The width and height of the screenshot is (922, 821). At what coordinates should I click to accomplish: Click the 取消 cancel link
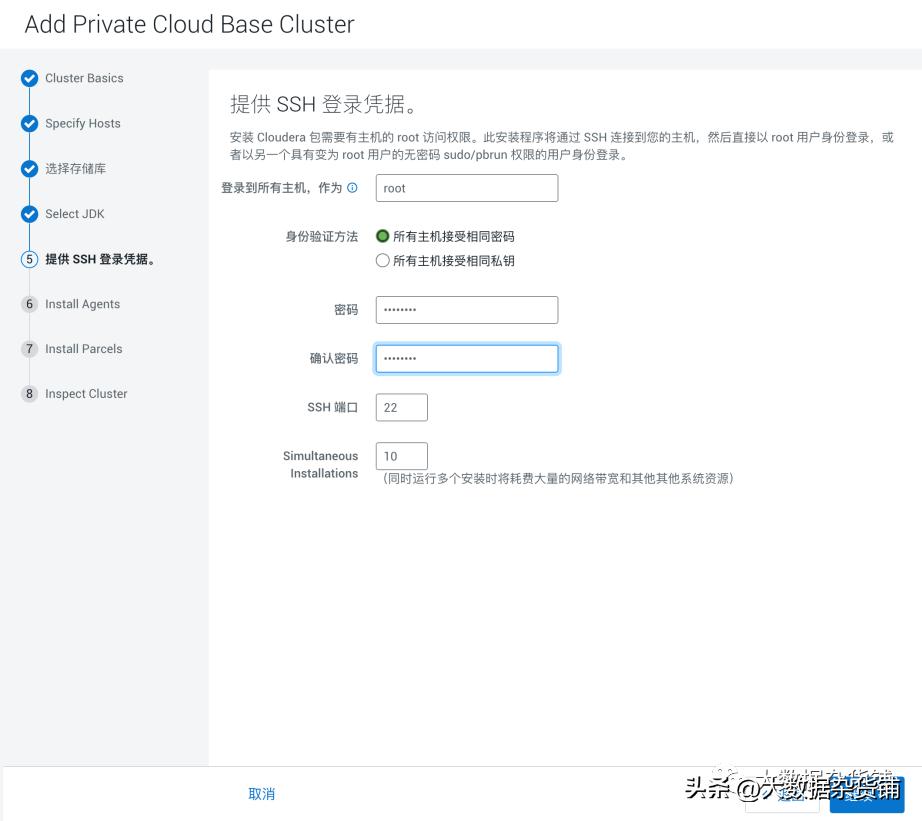[261, 793]
